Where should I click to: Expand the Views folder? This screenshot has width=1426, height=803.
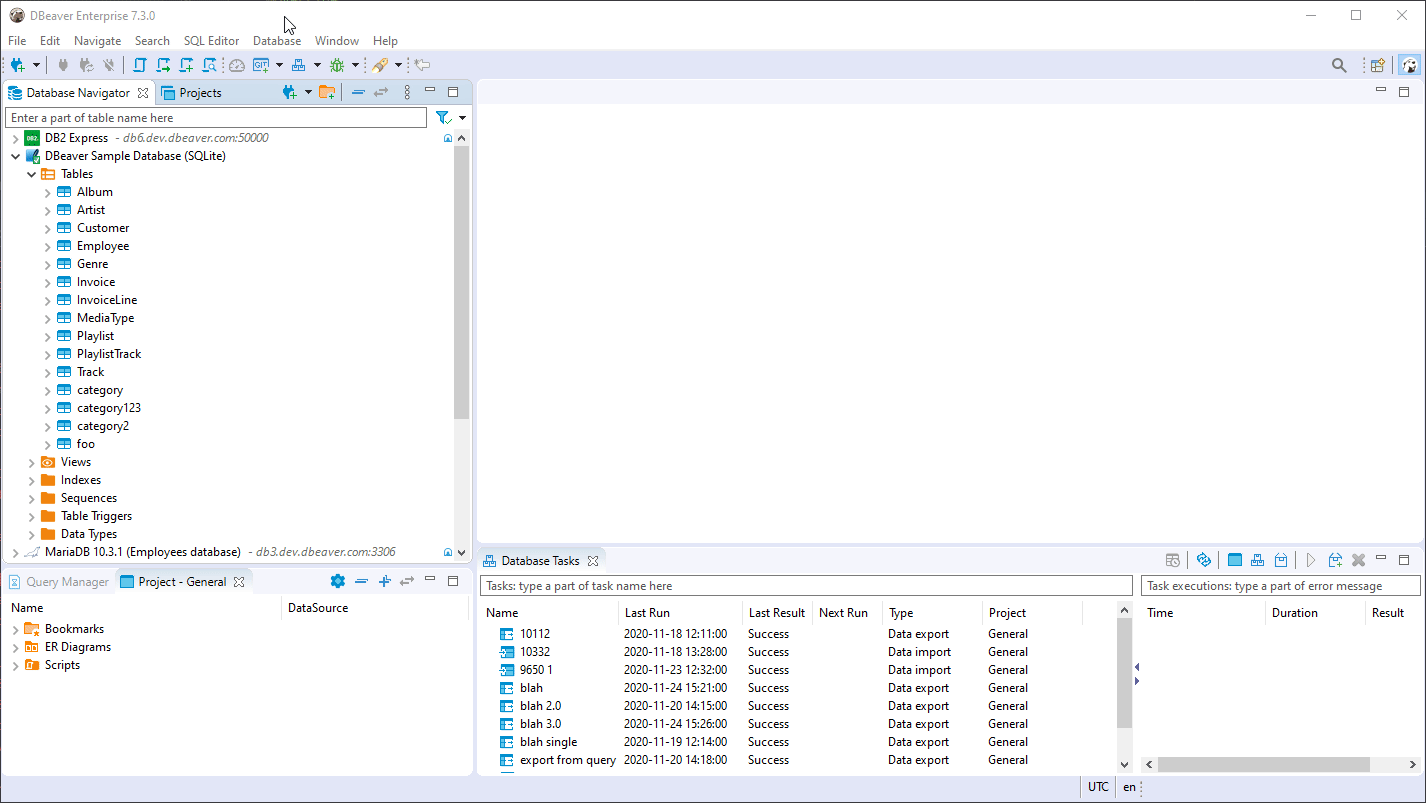[31, 461]
